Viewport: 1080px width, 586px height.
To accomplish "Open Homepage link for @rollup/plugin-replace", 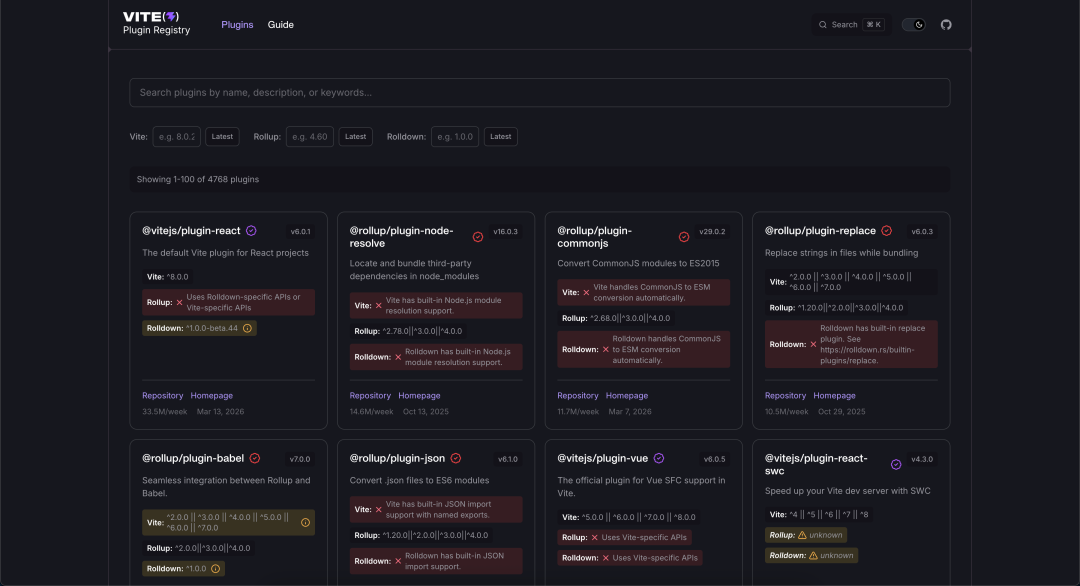I will [834, 395].
